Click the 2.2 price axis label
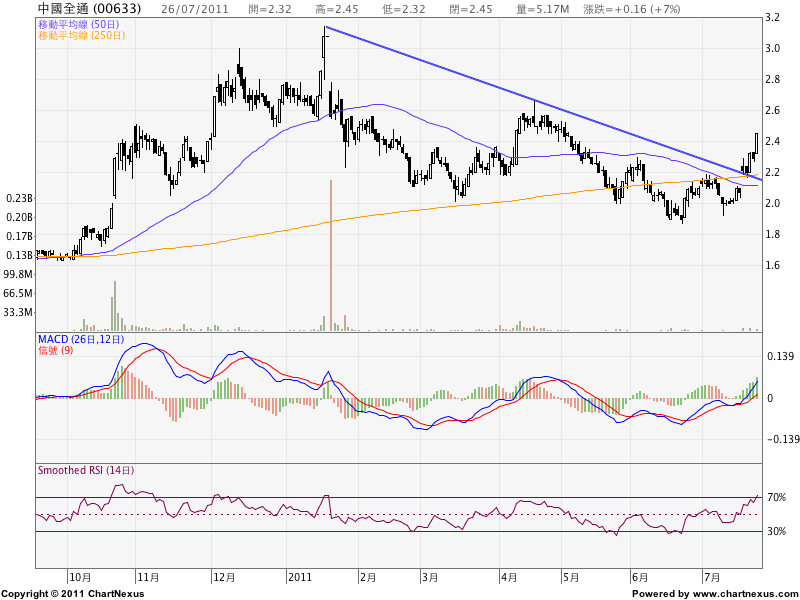This screenshot has width=800, height=600. coord(772,172)
